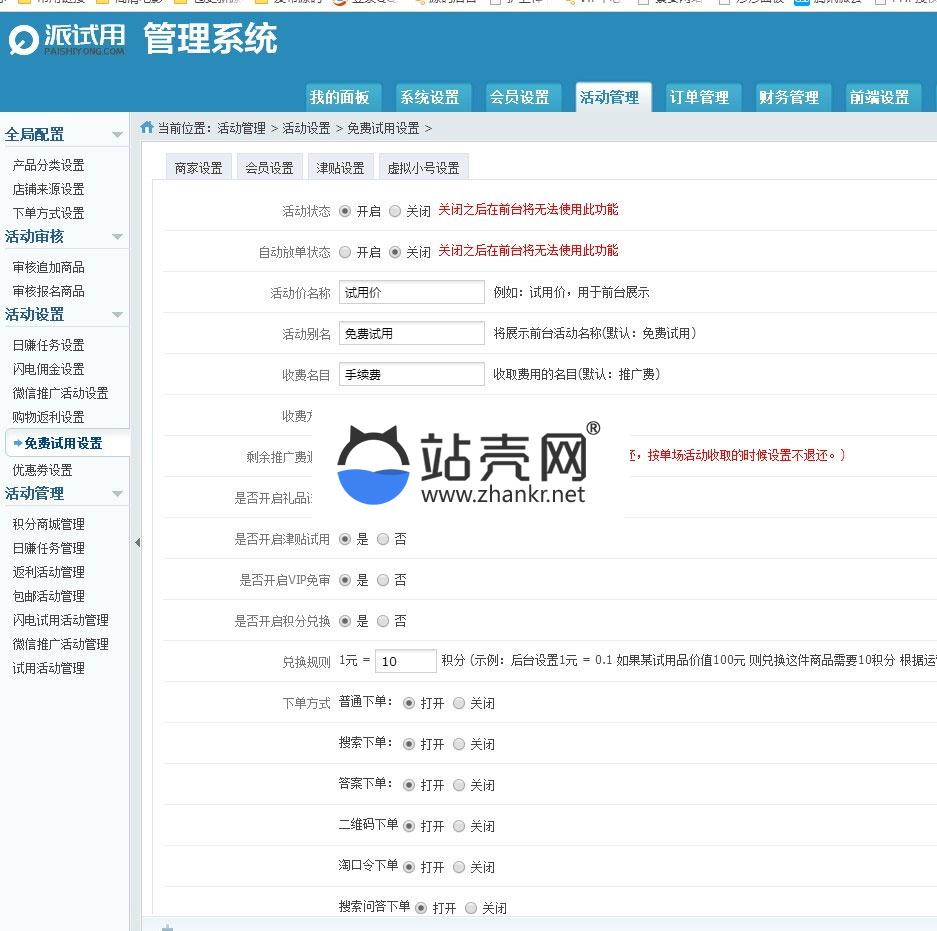Turn off 搜索下单 by selecting 关闭
Screen dimensions: 937x931
459,744
